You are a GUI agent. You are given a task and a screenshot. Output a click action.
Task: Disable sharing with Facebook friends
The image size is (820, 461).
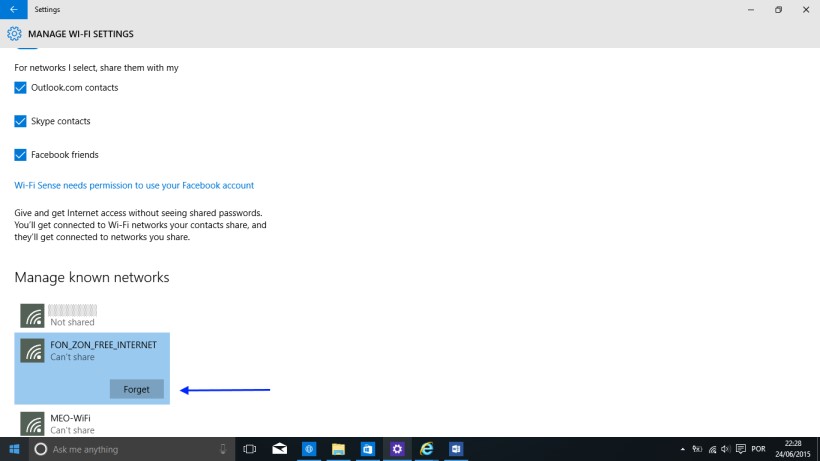pyautogui.click(x=20, y=155)
